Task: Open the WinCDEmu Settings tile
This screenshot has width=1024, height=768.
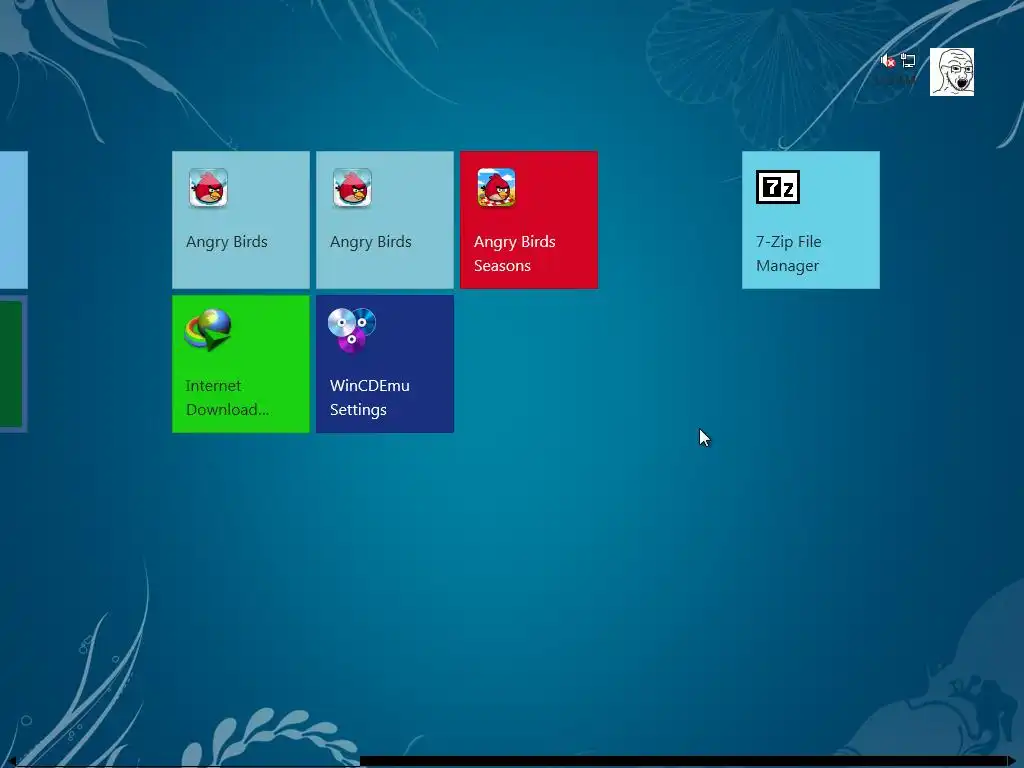Action: click(385, 364)
